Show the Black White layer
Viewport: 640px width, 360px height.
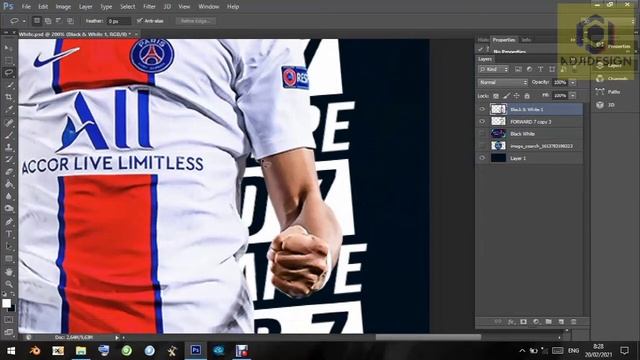482,134
